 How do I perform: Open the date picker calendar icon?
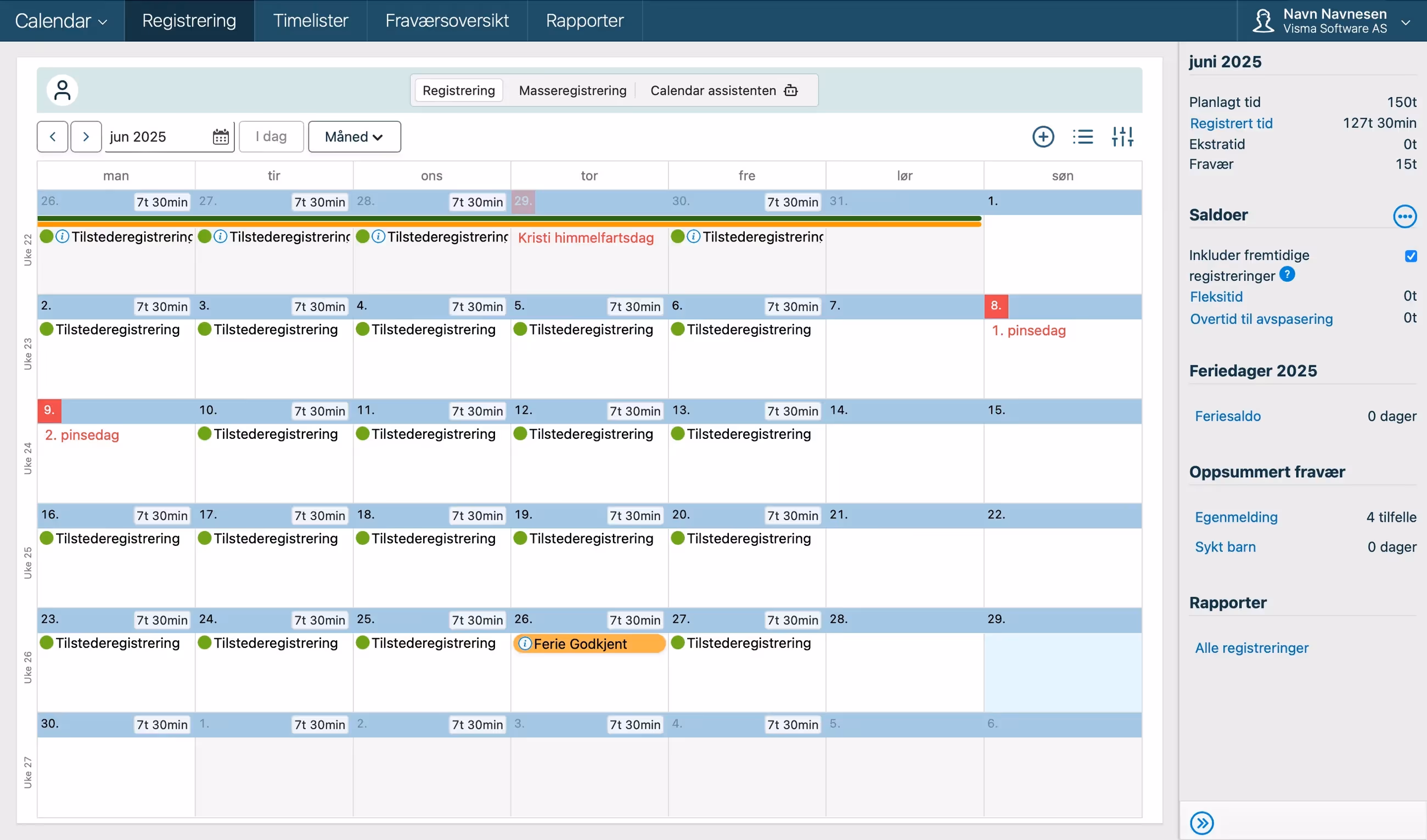220,137
